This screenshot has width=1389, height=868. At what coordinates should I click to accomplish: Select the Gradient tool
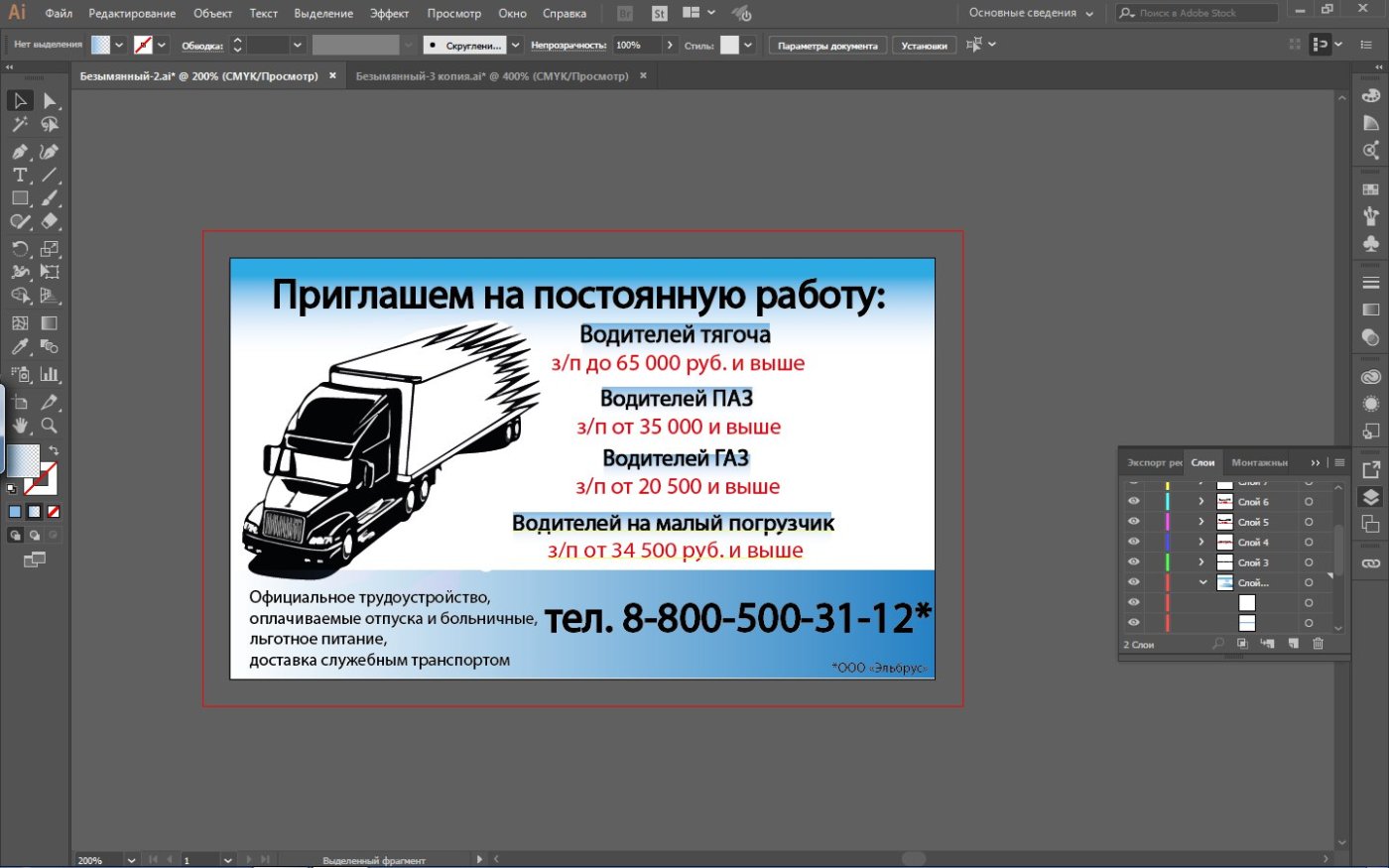coord(50,323)
